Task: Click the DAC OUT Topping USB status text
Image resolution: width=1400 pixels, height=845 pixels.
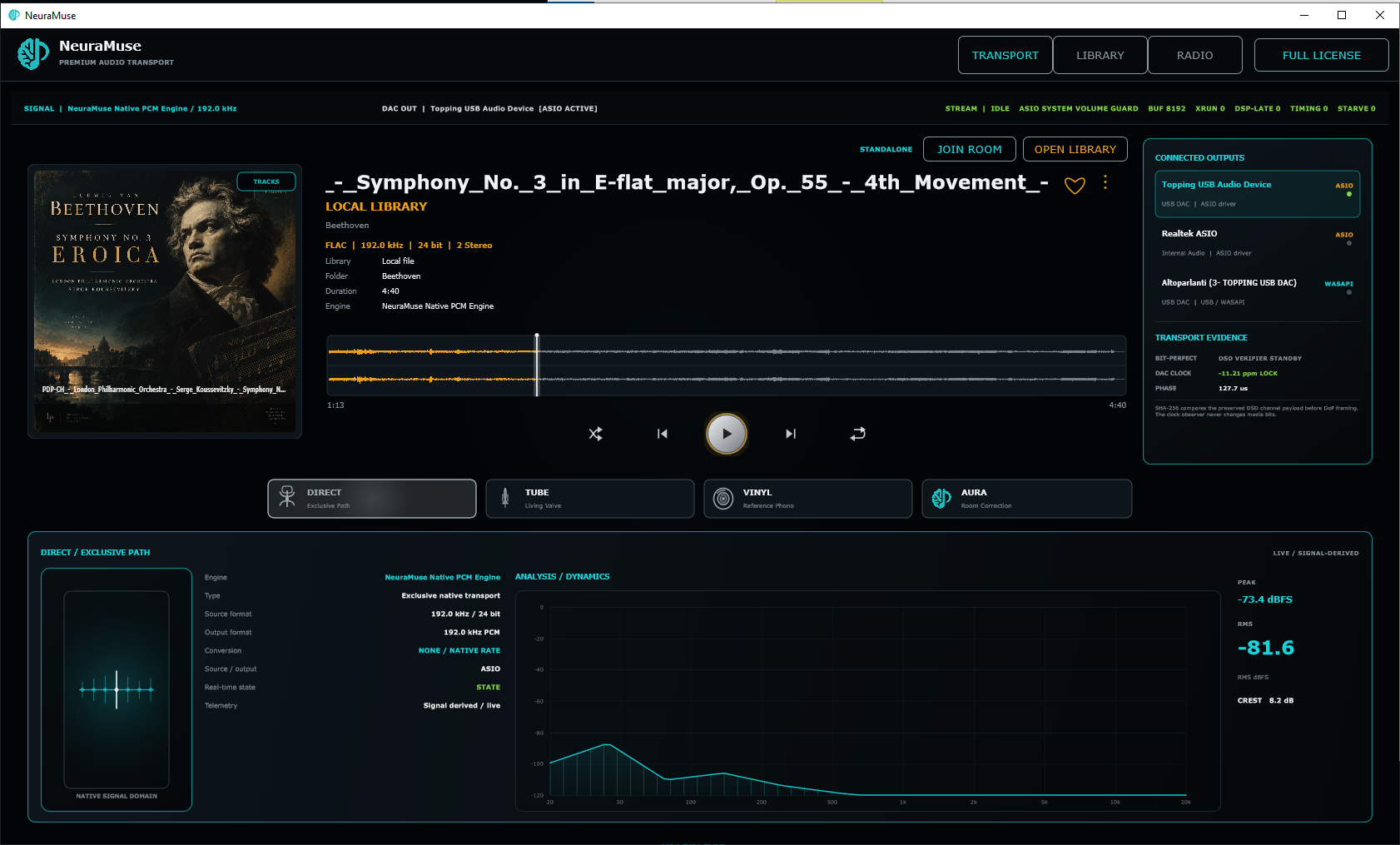Action: pyautogui.click(x=489, y=109)
